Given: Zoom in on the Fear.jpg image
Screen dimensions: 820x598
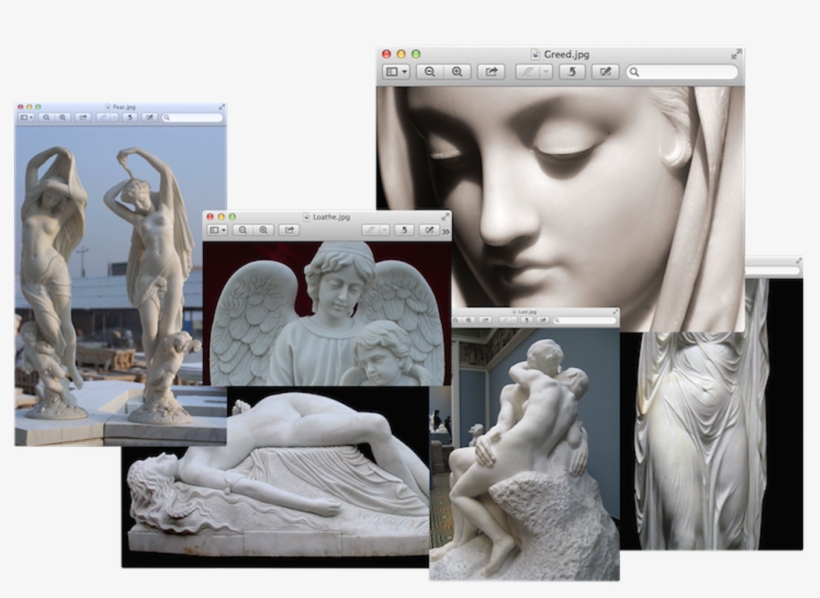Looking at the screenshot, I should 63,117.
